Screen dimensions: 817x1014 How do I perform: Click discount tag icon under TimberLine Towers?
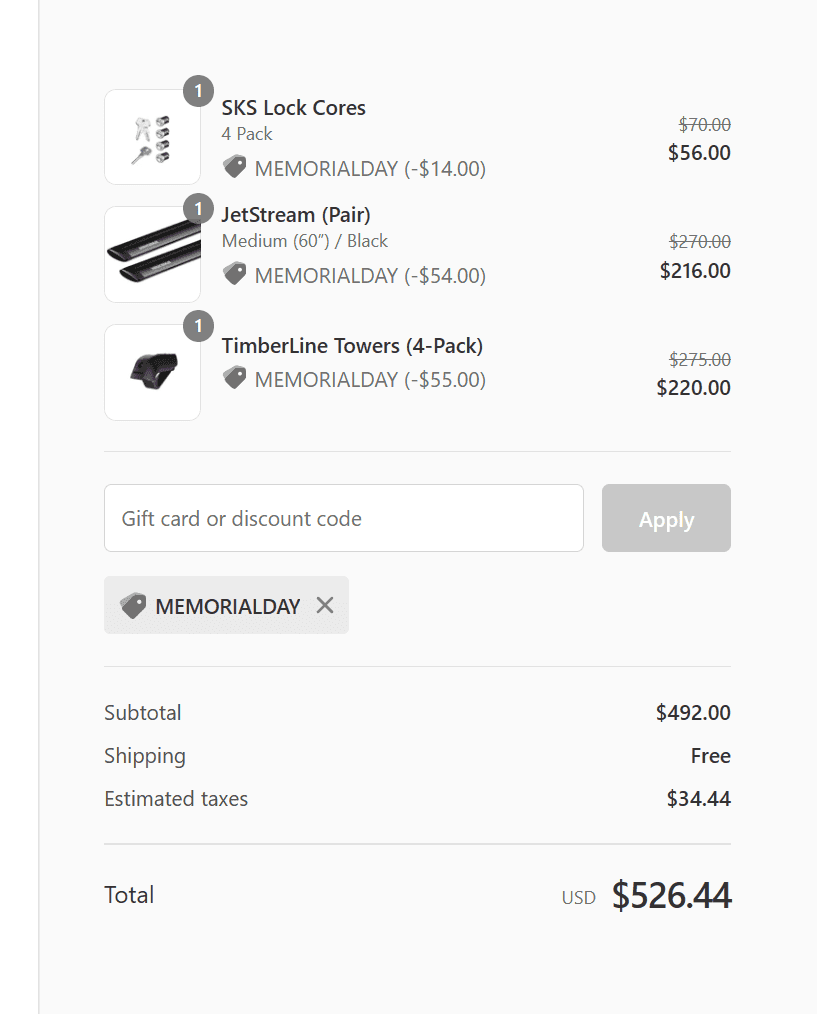[x=235, y=378]
